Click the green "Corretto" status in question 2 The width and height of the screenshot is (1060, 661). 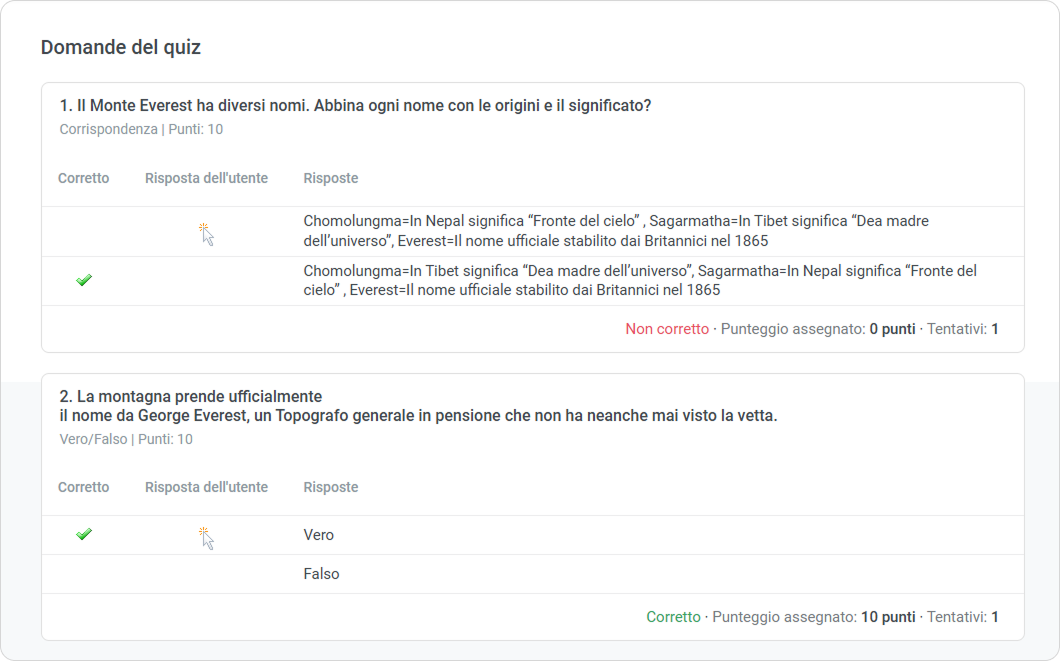point(673,617)
